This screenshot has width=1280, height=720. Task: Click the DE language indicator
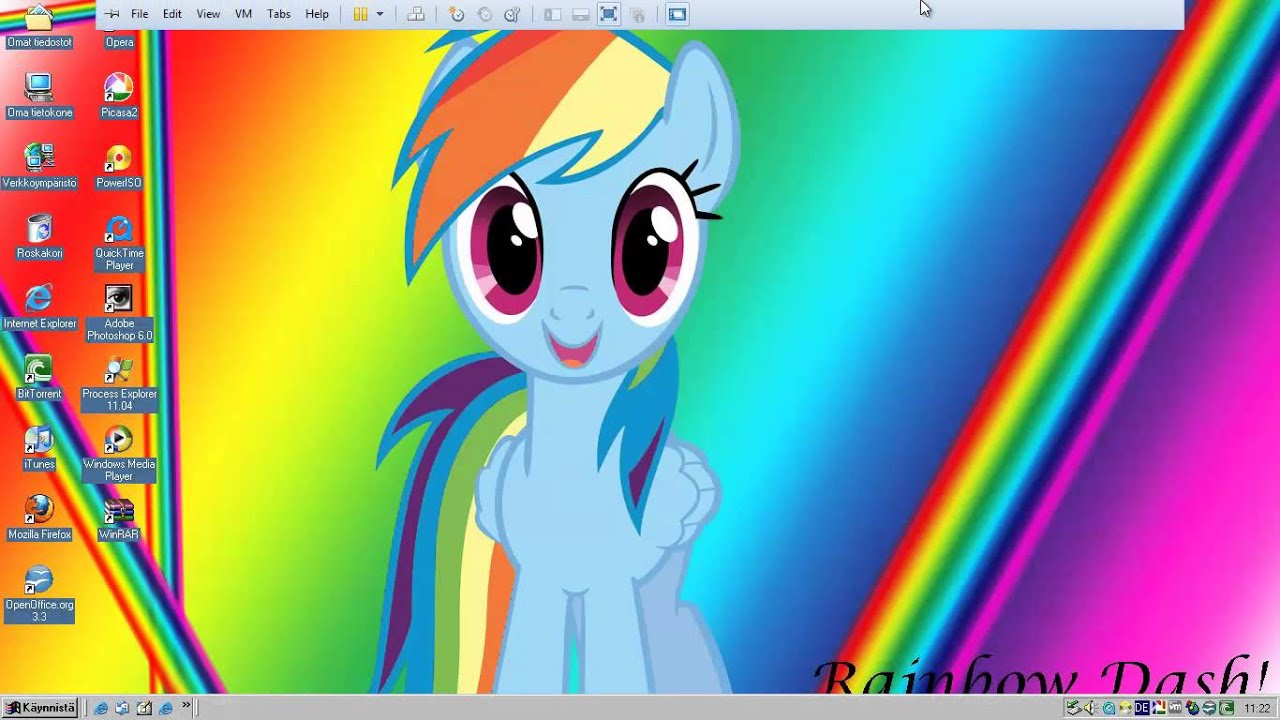(1141, 708)
